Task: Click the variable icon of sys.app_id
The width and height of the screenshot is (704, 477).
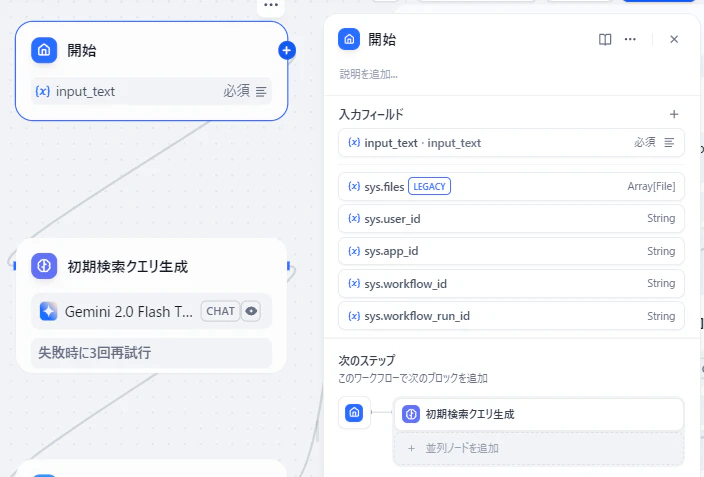Action: point(354,251)
